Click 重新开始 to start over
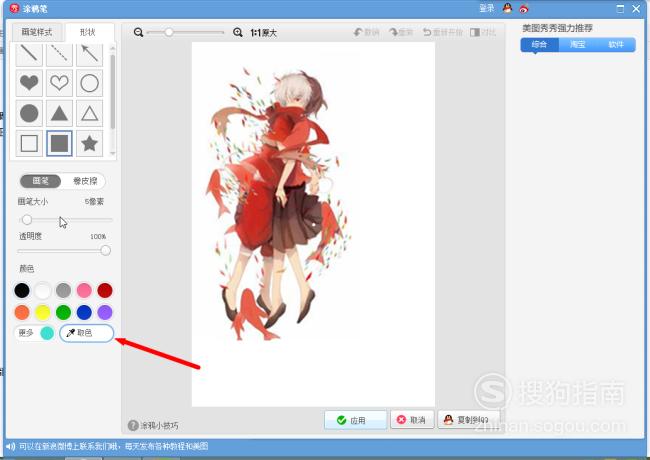This screenshot has height=460, width=650. coord(442,32)
